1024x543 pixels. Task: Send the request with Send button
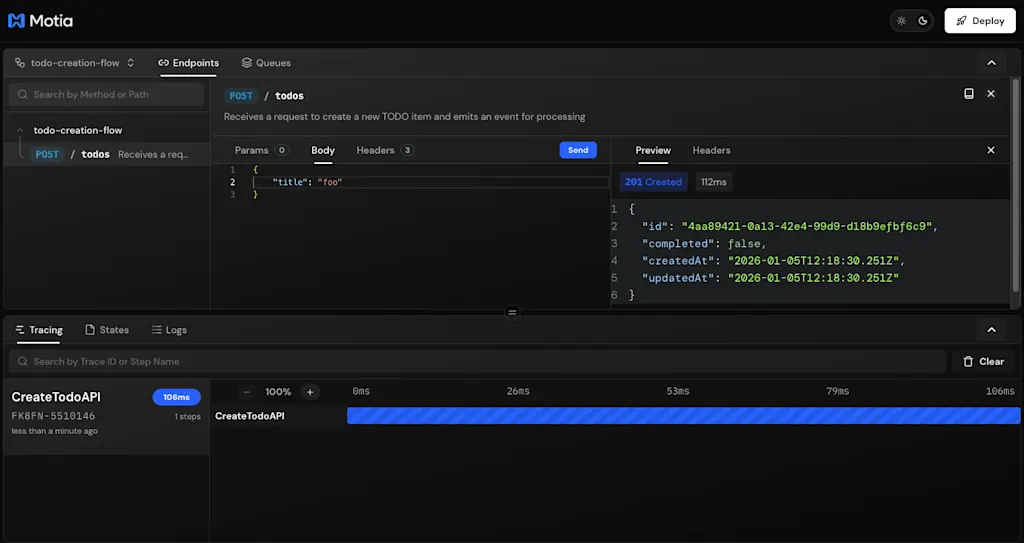pos(578,150)
